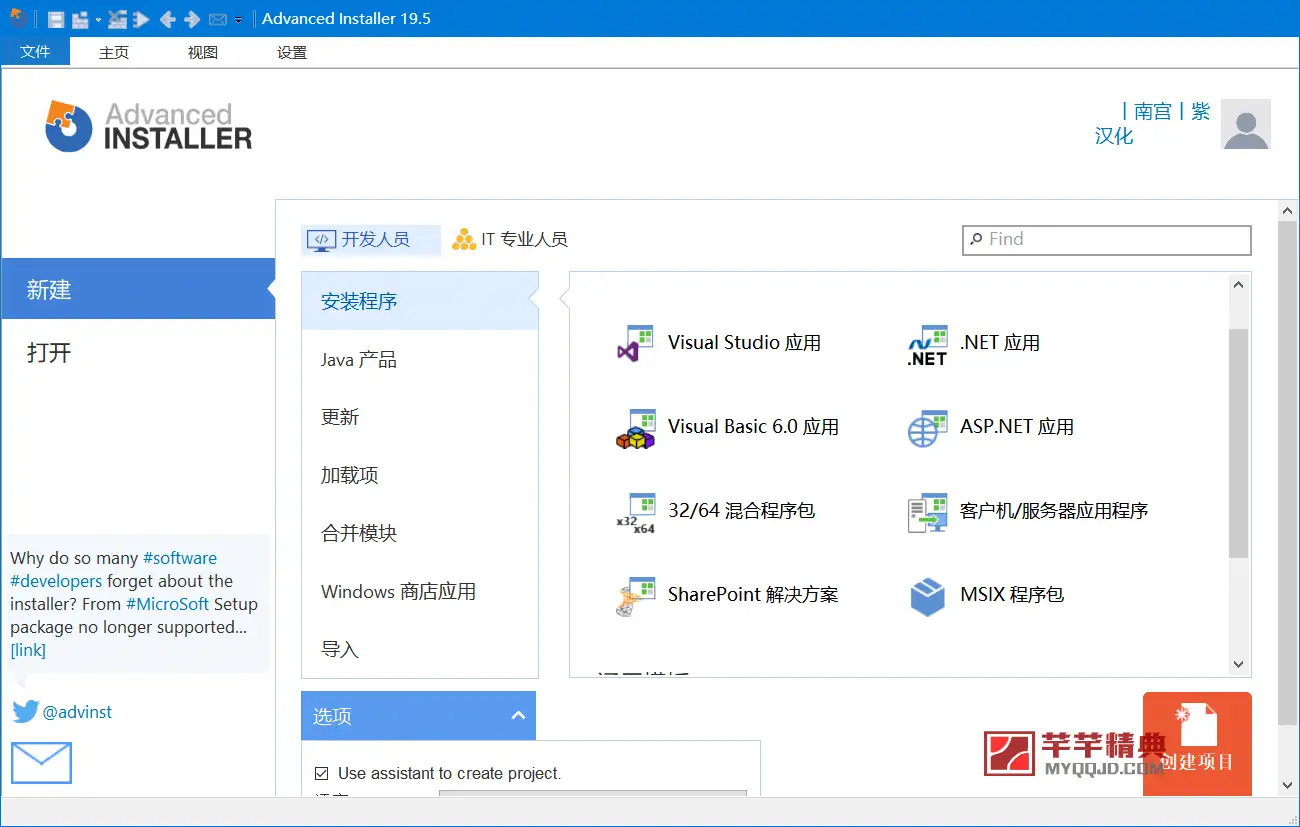Choose the Visual Basic 6.0 应用 template
The width and height of the screenshot is (1300, 827).
click(754, 426)
